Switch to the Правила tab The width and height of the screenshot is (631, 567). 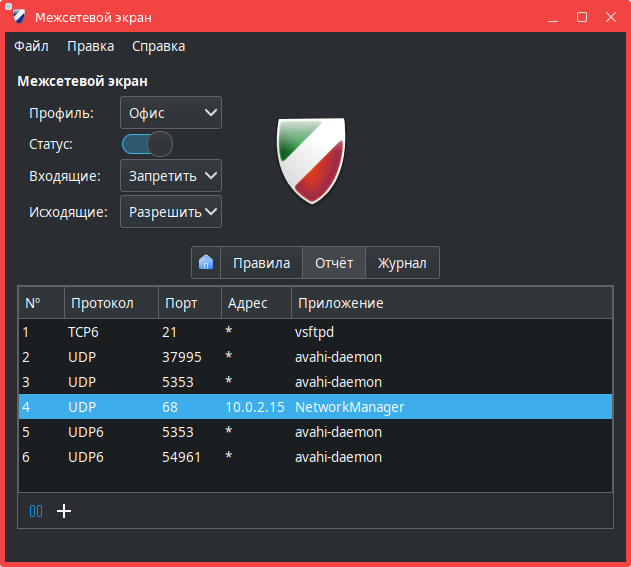pos(261,263)
